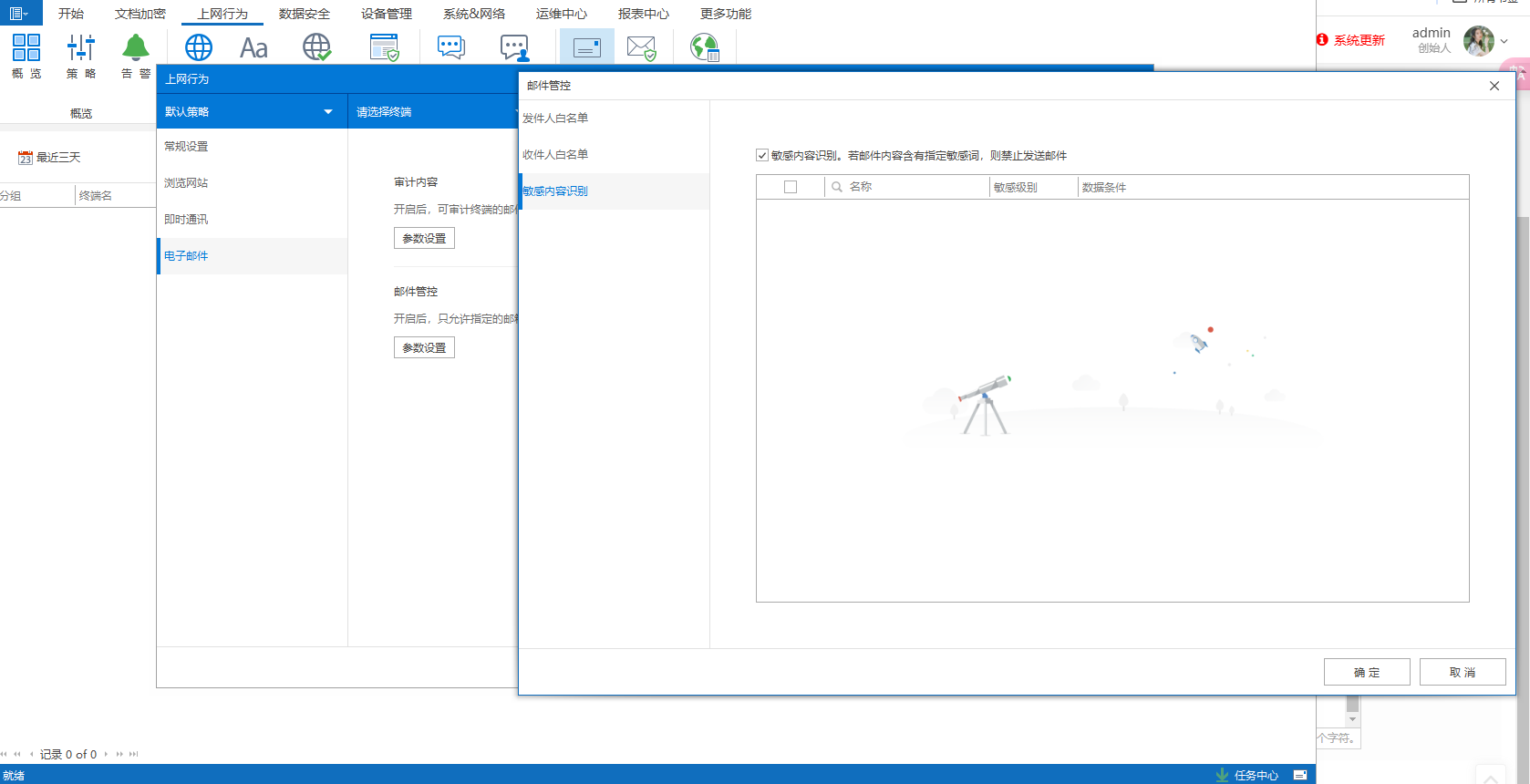Cancel the dialog with 取消 button

pyautogui.click(x=1463, y=672)
